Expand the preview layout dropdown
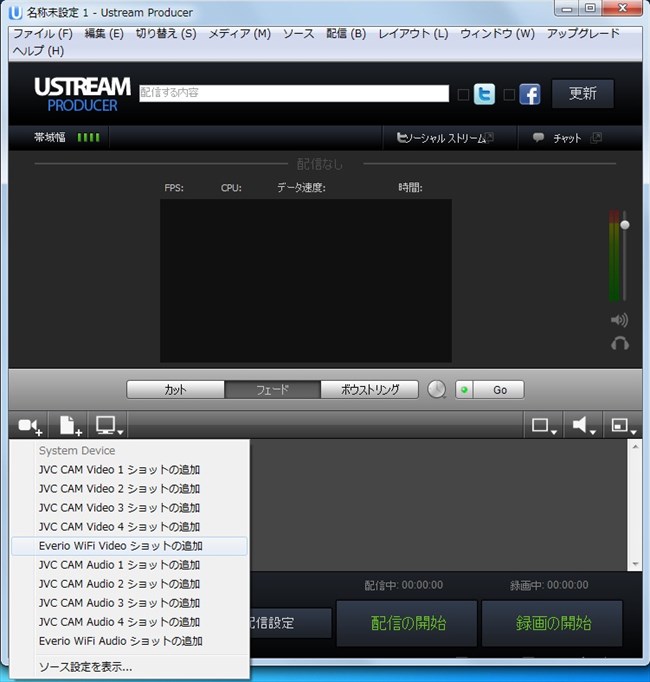The height and width of the screenshot is (682, 650). (624, 426)
